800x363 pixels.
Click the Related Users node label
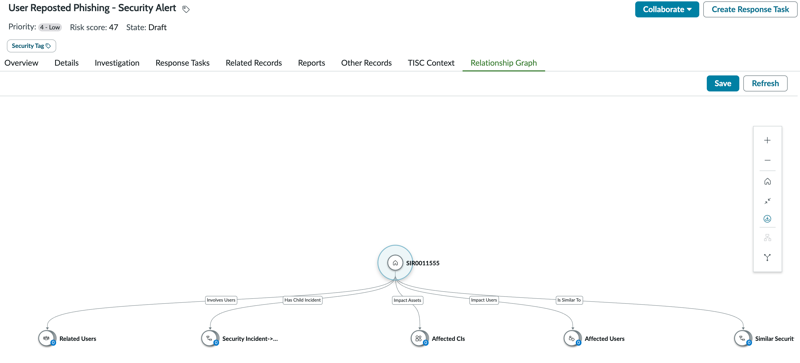(x=78, y=338)
